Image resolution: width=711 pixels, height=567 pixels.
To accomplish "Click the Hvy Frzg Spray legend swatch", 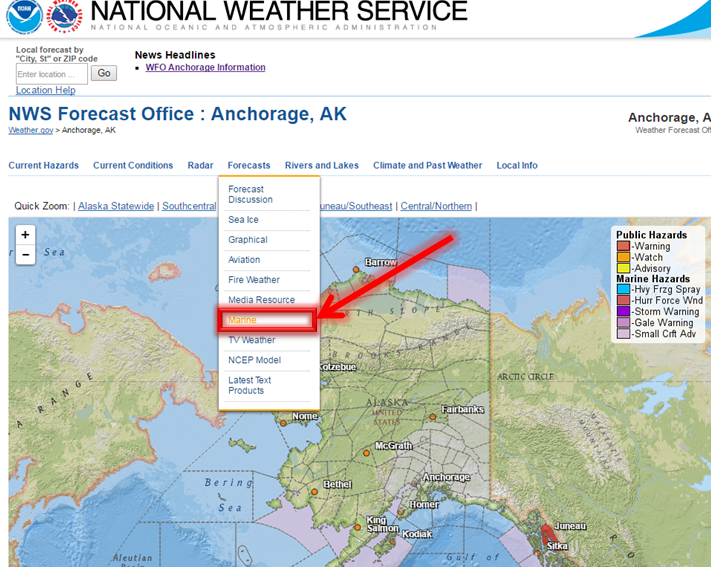I will tap(623, 289).
